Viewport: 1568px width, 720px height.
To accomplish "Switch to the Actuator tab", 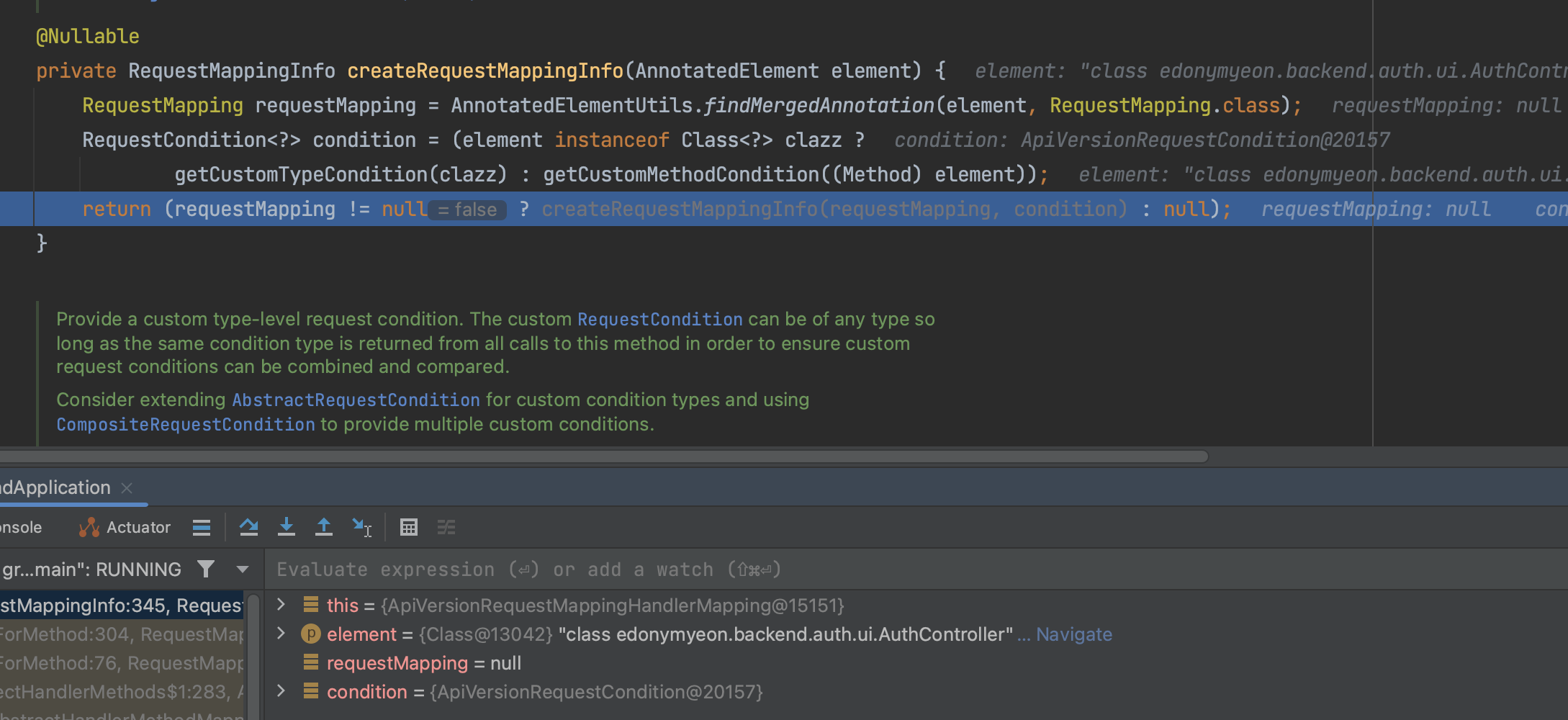I will pyautogui.click(x=125, y=528).
